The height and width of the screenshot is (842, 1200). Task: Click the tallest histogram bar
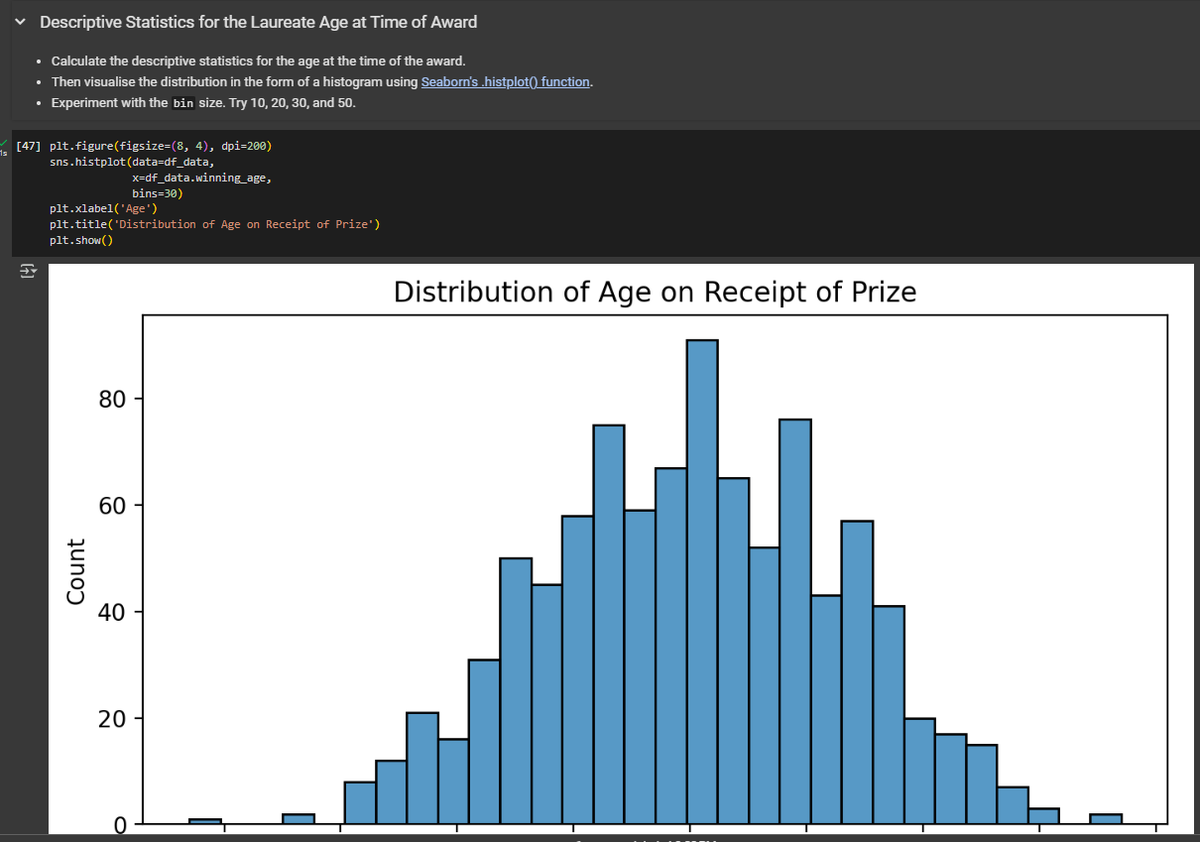coord(702,582)
